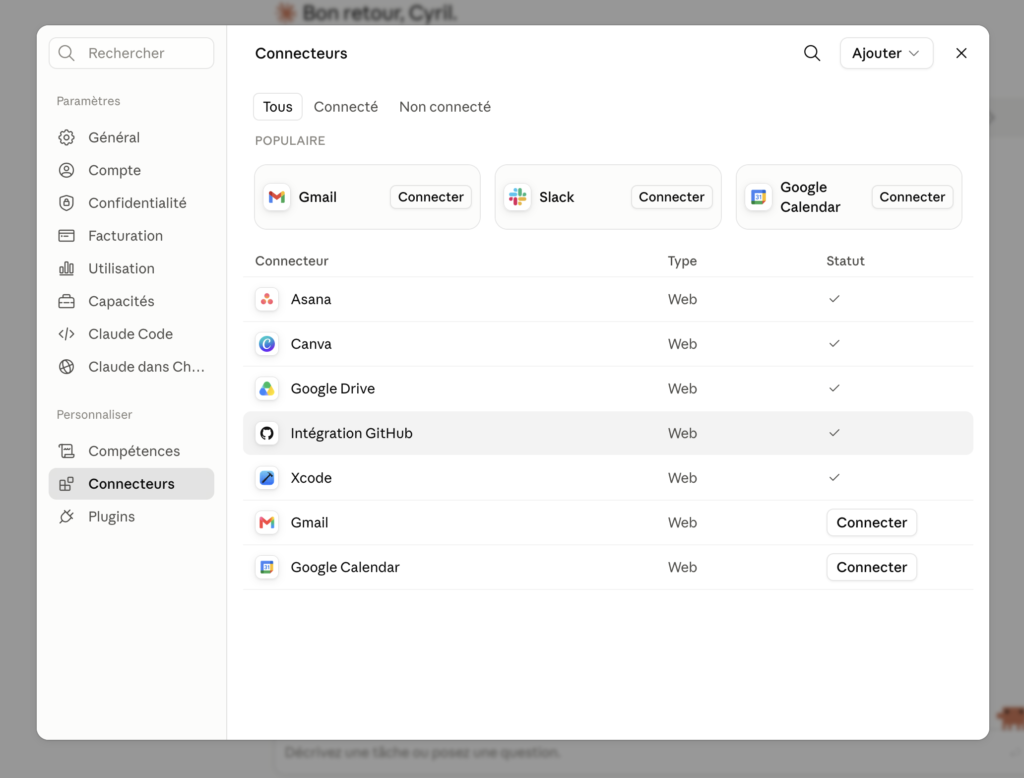The image size is (1024, 778).
Task: Click the Compte profile icon
Action: point(67,170)
